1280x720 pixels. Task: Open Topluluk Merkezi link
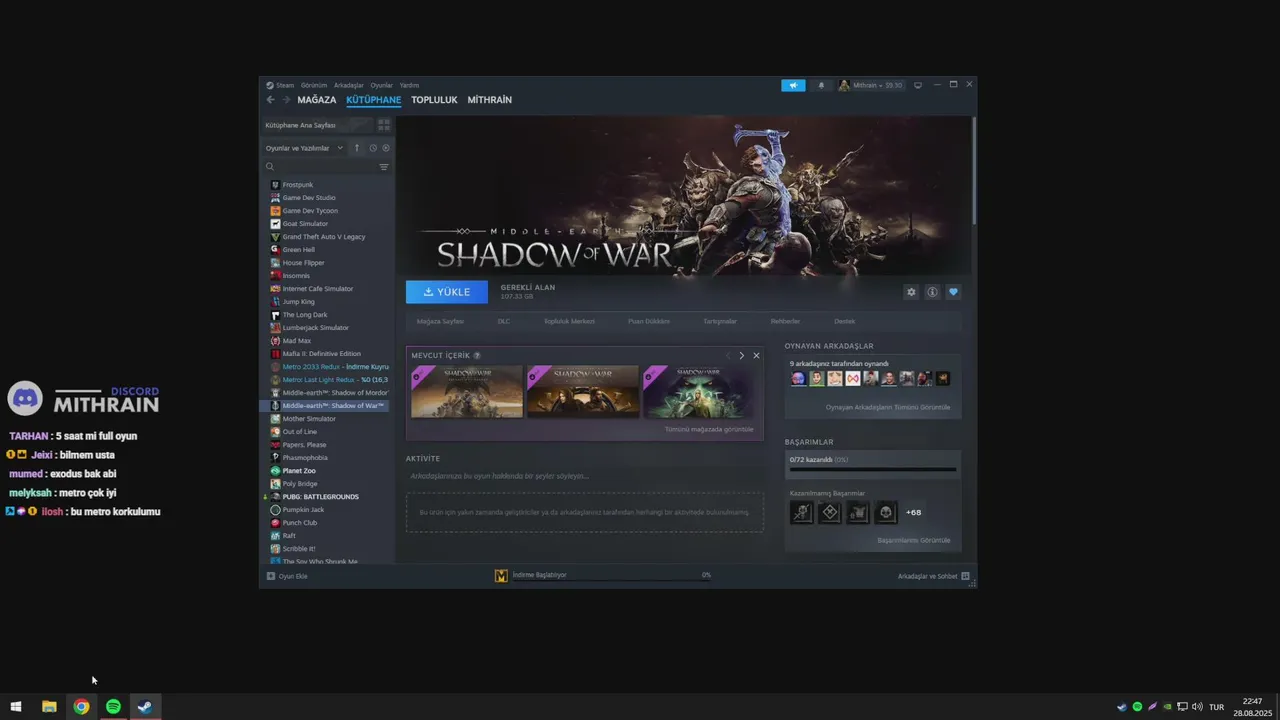pos(569,321)
